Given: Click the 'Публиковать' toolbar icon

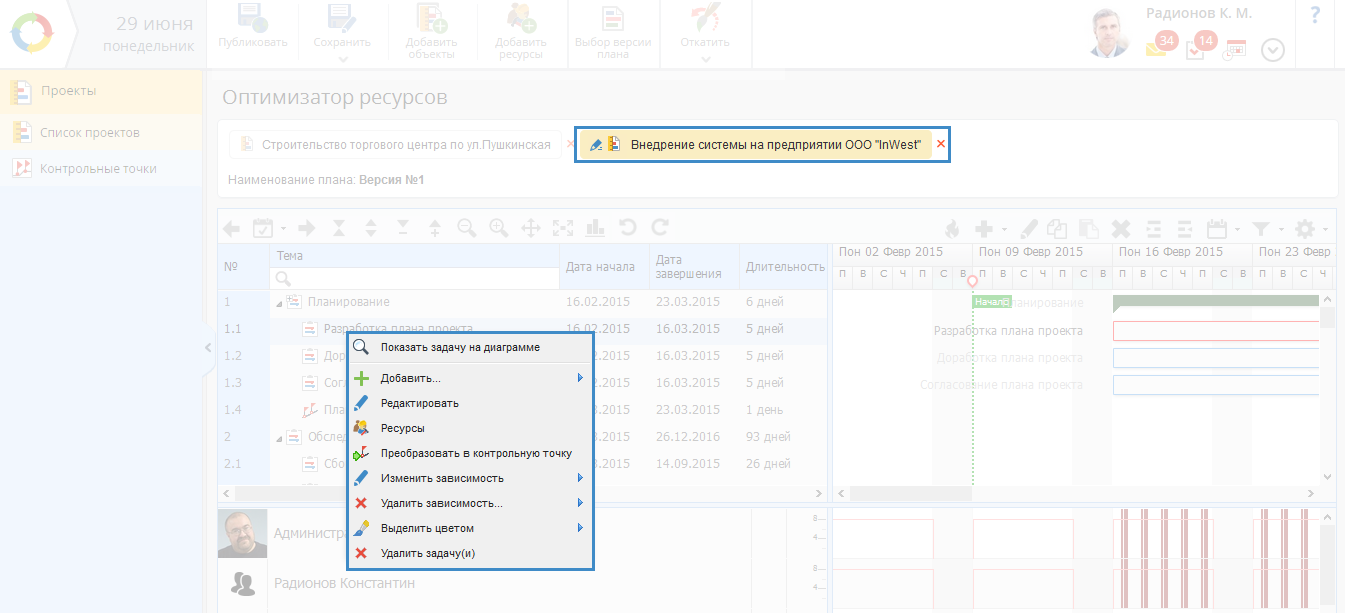Looking at the screenshot, I should point(252,27).
